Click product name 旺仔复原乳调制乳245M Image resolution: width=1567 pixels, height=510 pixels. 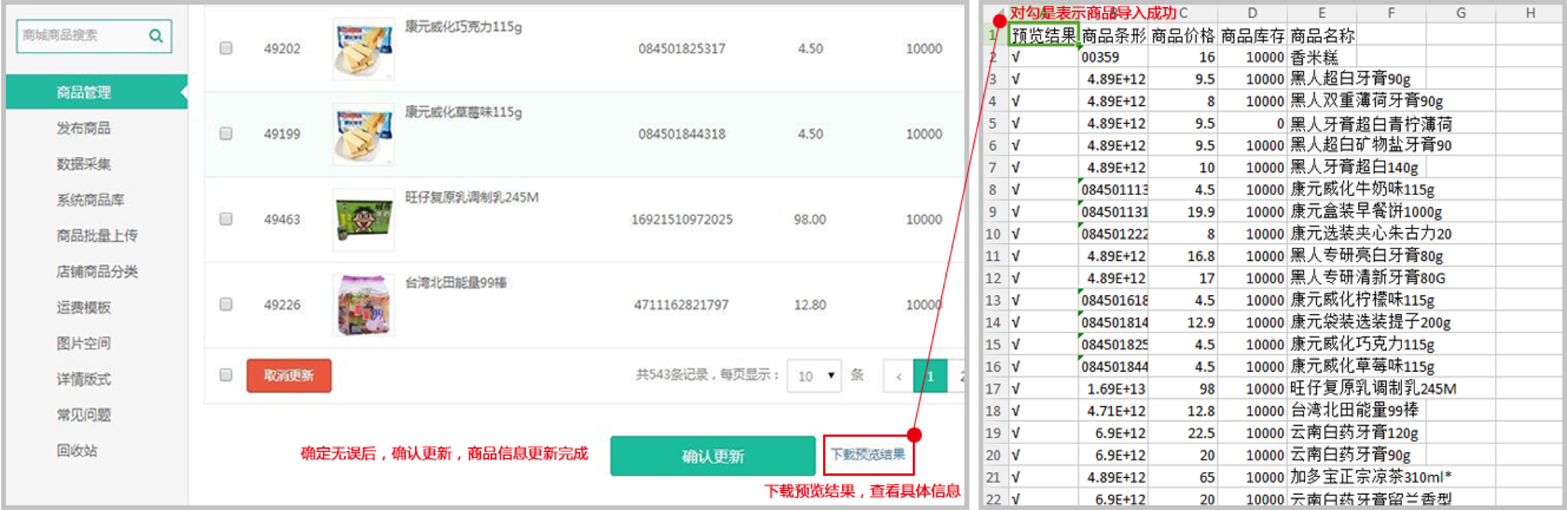472,198
